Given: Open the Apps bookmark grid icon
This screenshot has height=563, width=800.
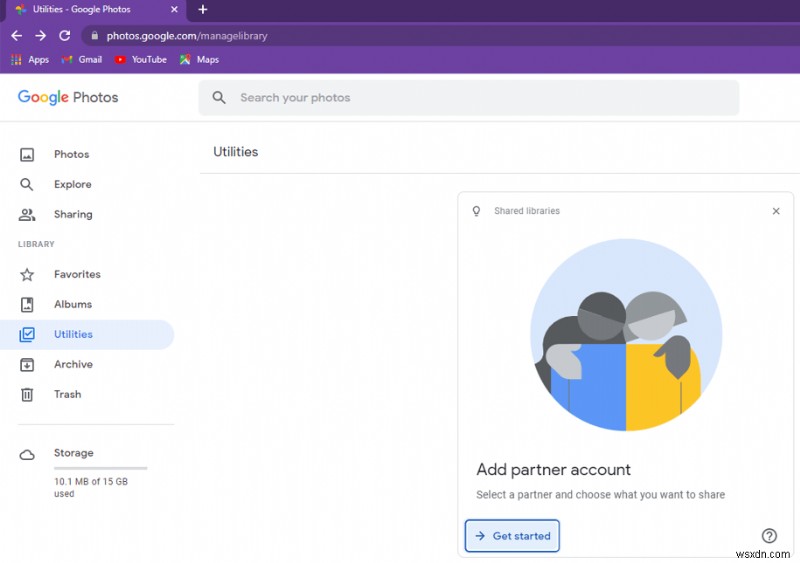Looking at the screenshot, I should point(16,60).
